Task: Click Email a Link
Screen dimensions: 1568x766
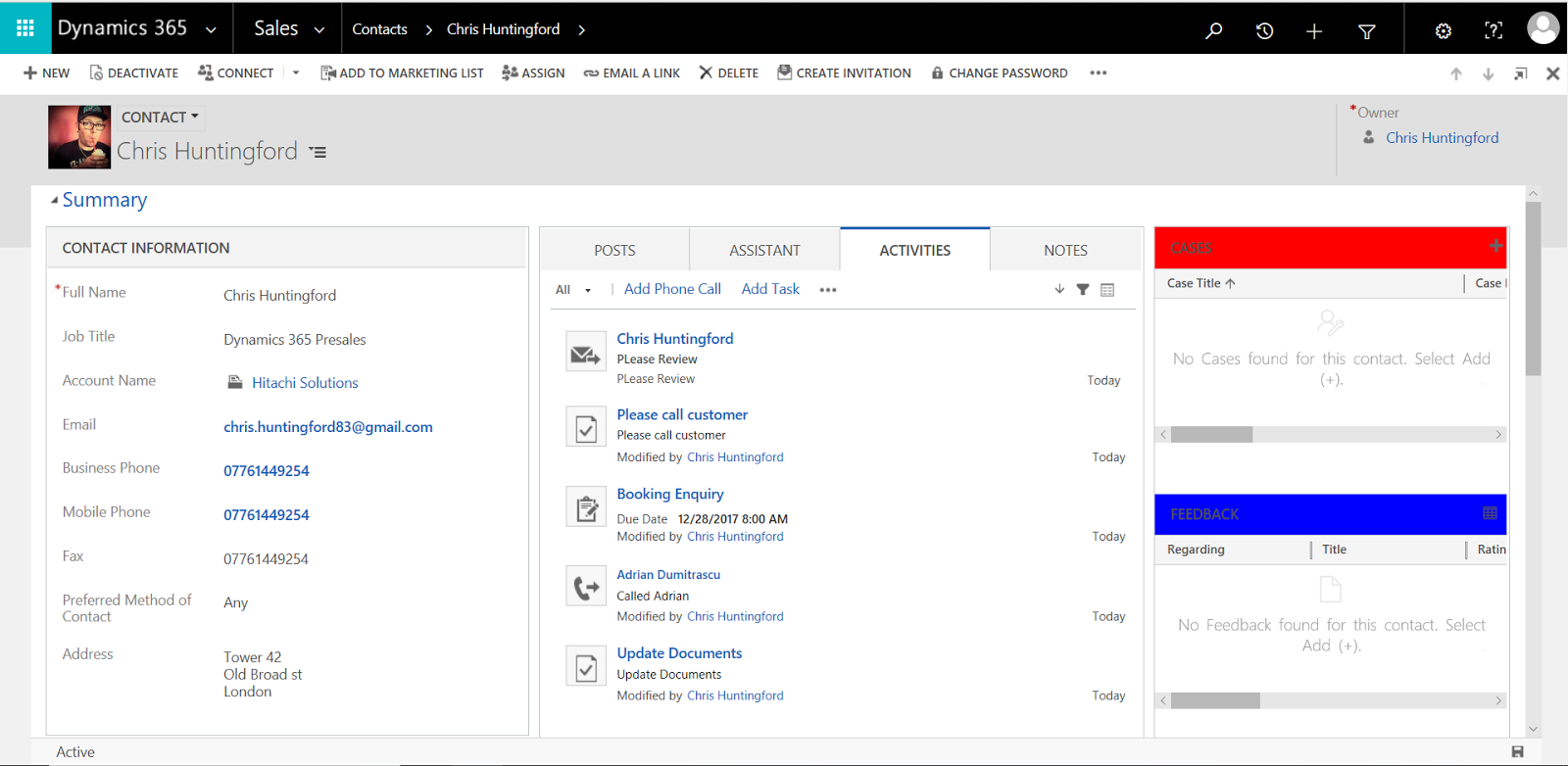Action: click(x=631, y=73)
